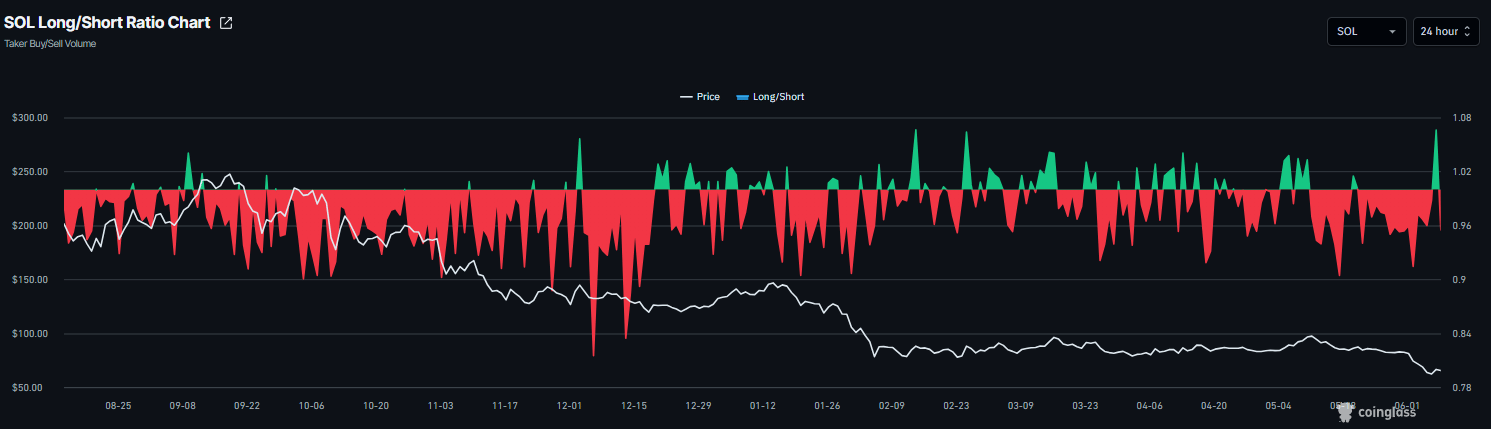1491x429 pixels.
Task: Click the 02-09 date label on axis
Action: point(892,406)
